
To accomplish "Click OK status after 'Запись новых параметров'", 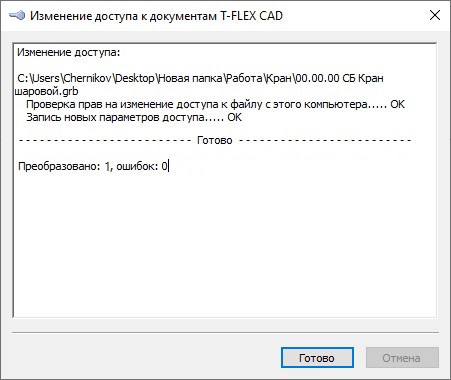I will coord(235,117).
